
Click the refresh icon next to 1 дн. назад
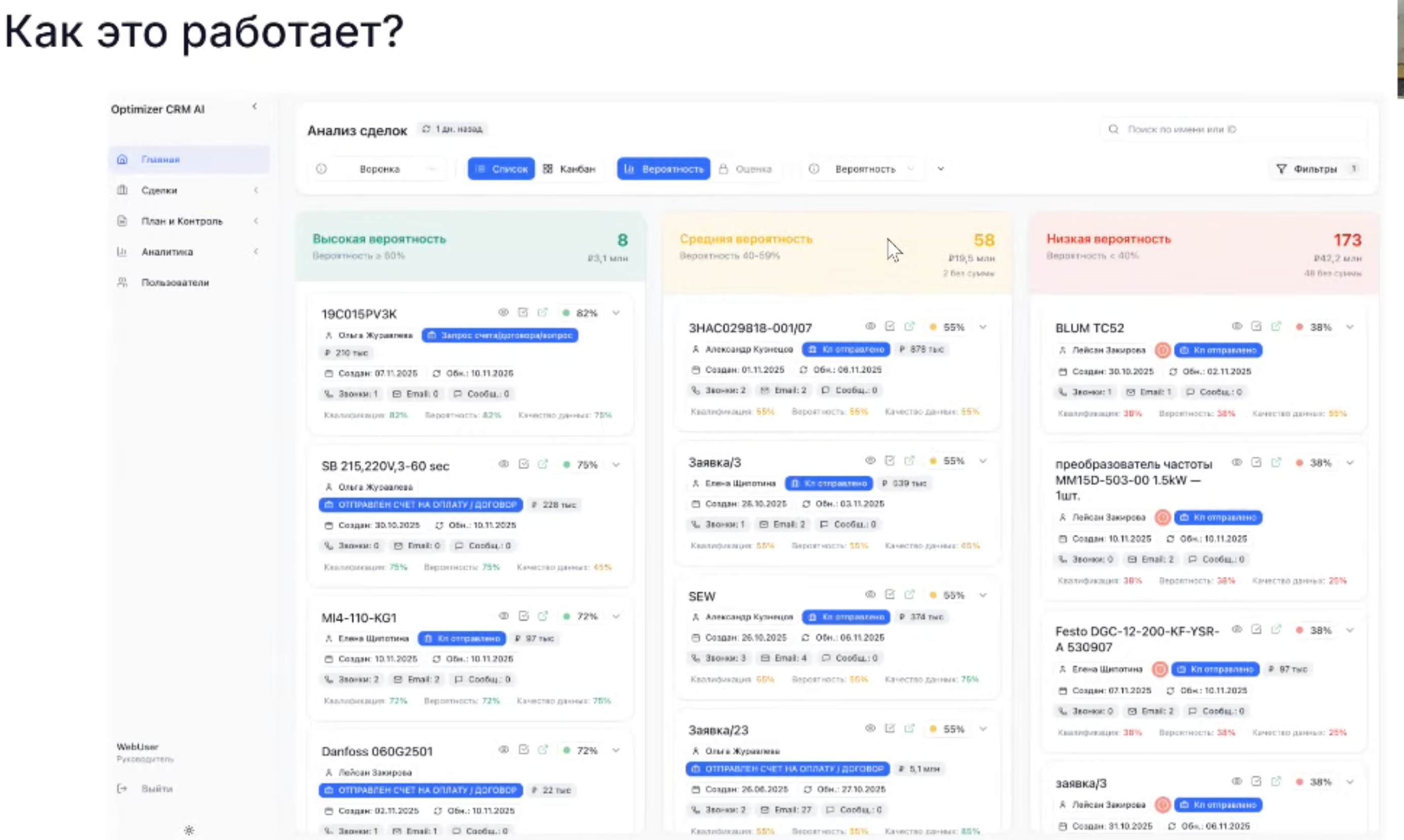(x=426, y=129)
